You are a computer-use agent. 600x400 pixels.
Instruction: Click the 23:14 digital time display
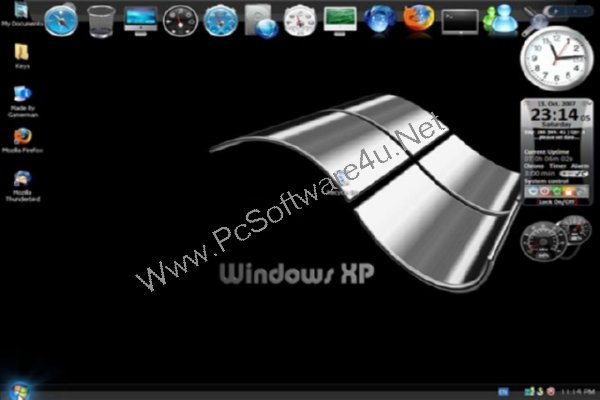[x=556, y=114]
